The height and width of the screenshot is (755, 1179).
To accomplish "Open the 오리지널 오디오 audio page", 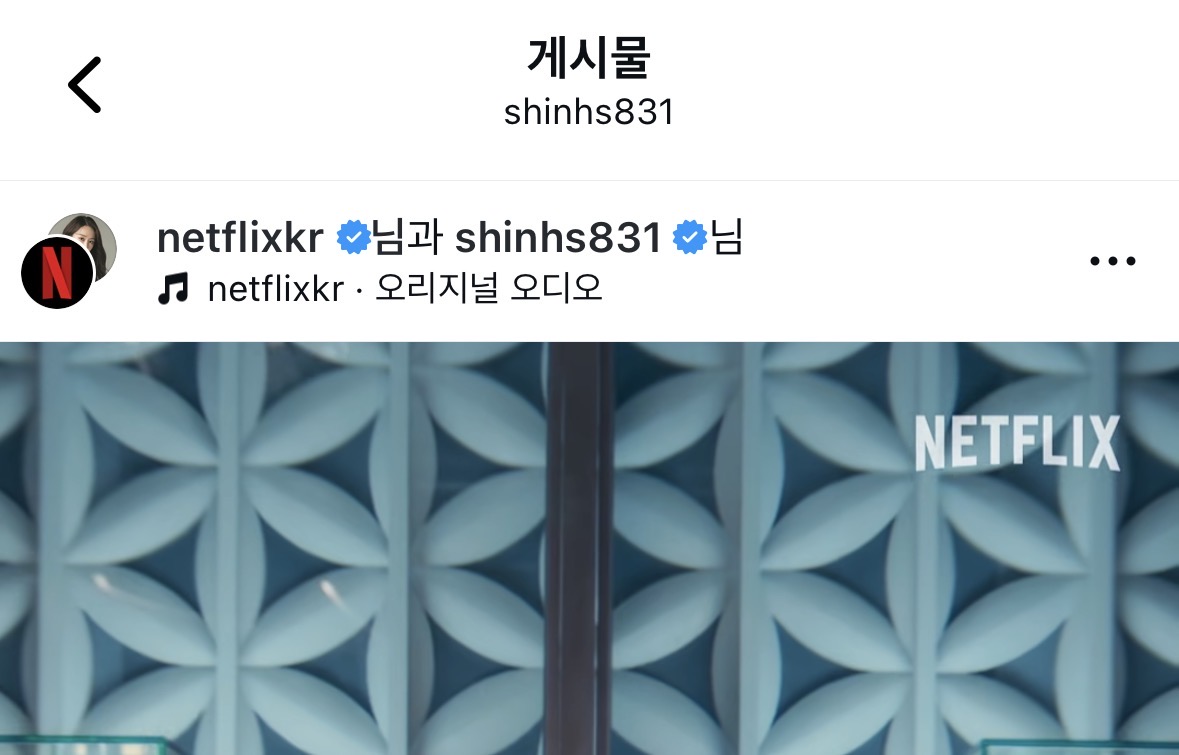I will [x=489, y=288].
